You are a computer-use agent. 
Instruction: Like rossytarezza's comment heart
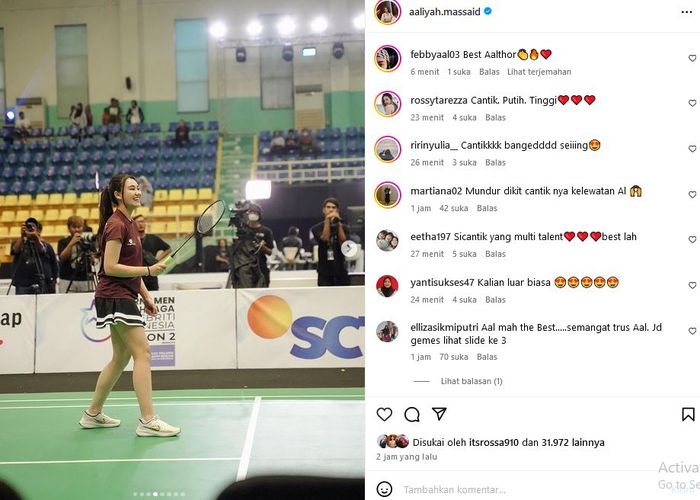(692, 103)
